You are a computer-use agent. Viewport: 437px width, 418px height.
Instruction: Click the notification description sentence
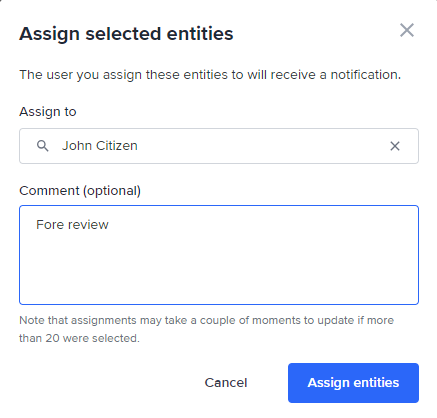[x=210, y=75]
